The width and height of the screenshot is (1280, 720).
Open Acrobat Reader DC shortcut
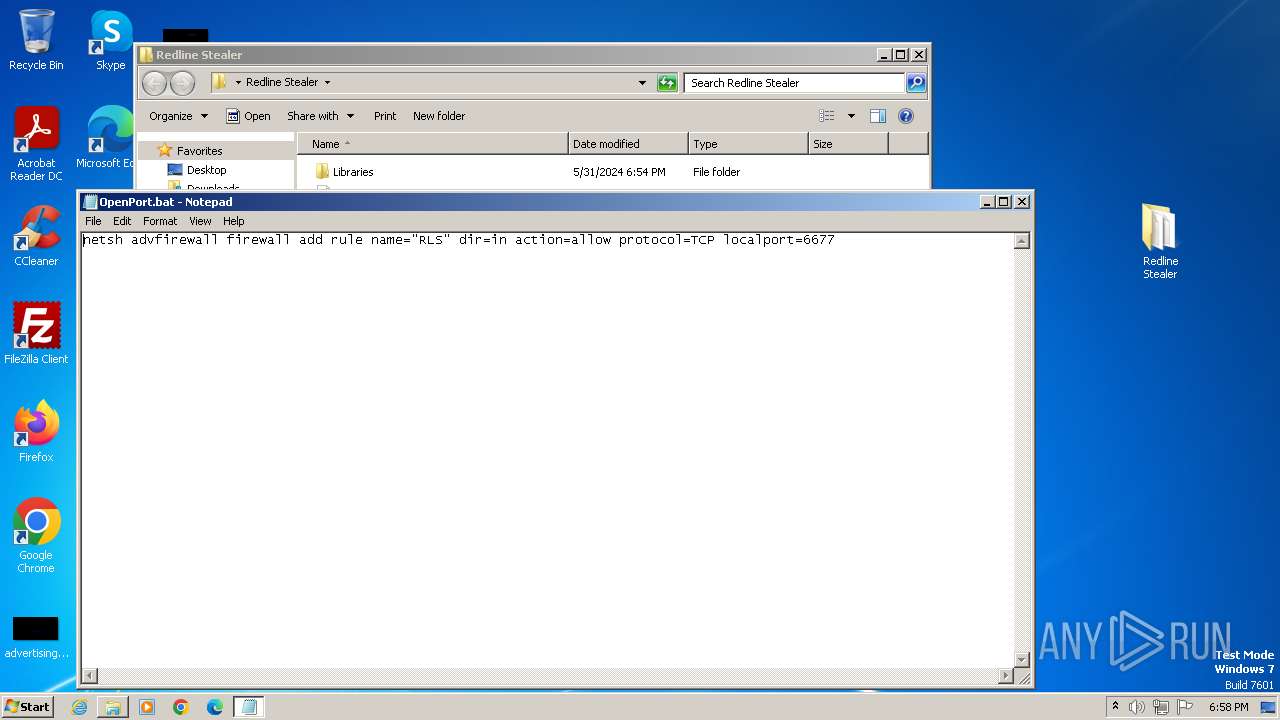click(36, 144)
